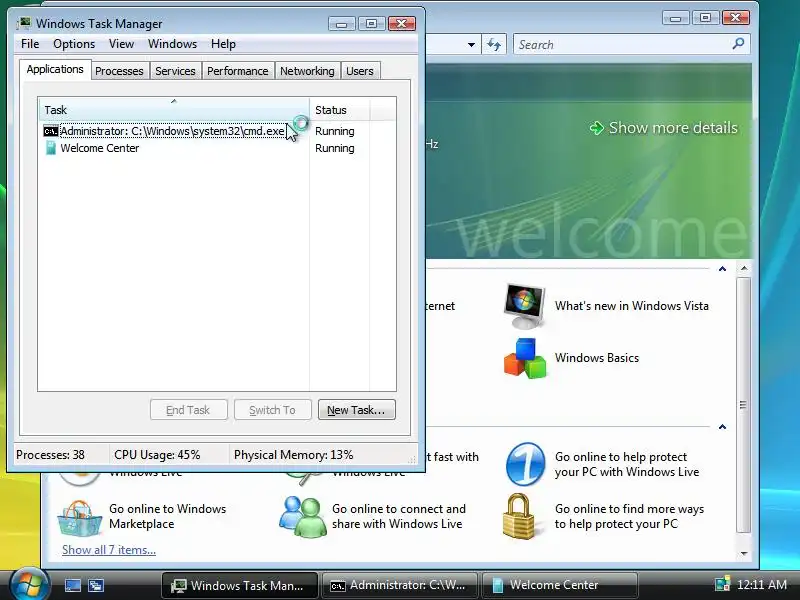Screen dimensions: 800x600
Task: Click the search magnifier icon in Welcome Center
Action: (738, 44)
